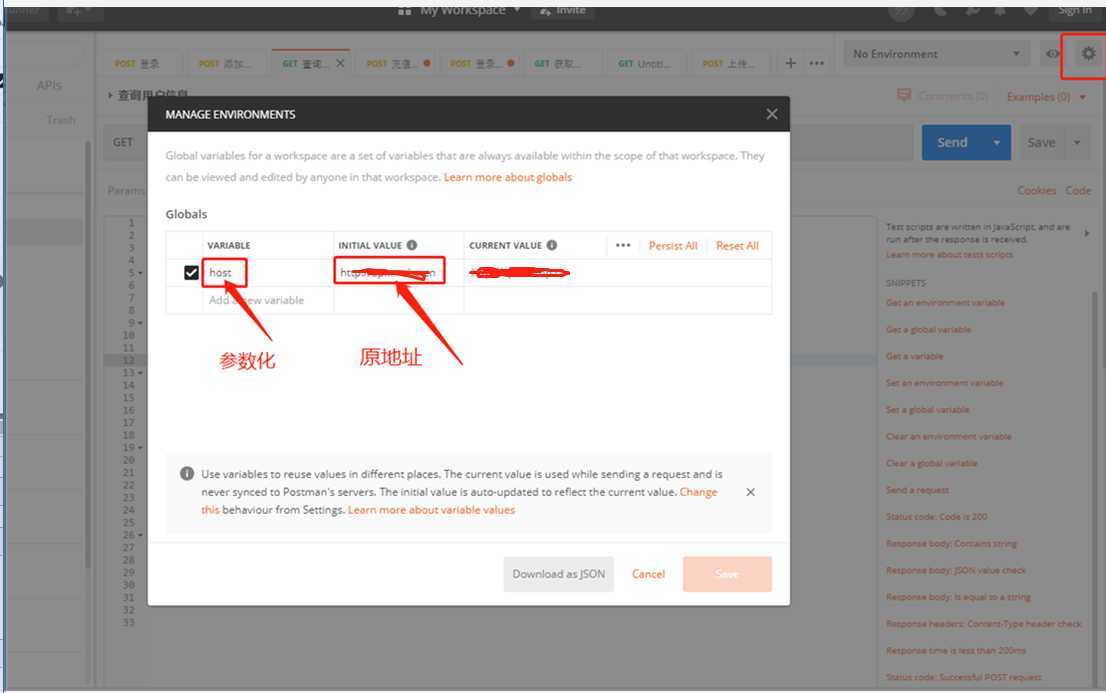The image size is (1106, 693).
Task: Switch to the GET 获取 tab
Action: click(x=557, y=63)
